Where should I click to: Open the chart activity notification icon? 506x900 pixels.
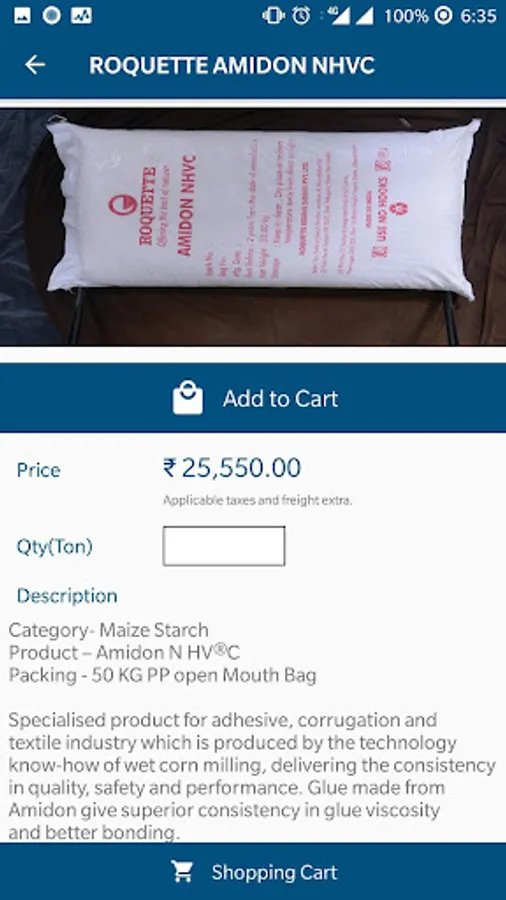81,15
